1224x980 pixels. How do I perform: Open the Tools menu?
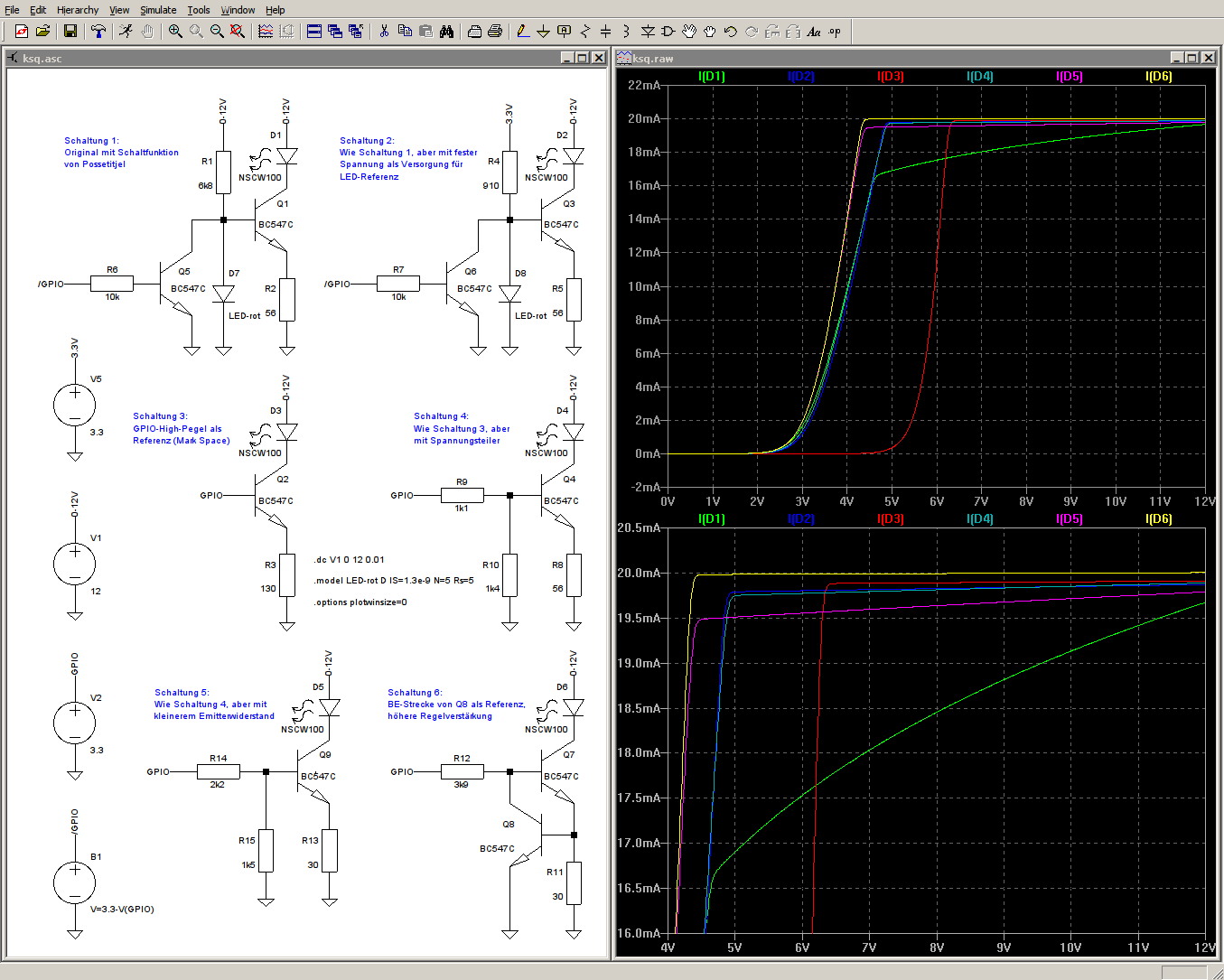[199, 10]
